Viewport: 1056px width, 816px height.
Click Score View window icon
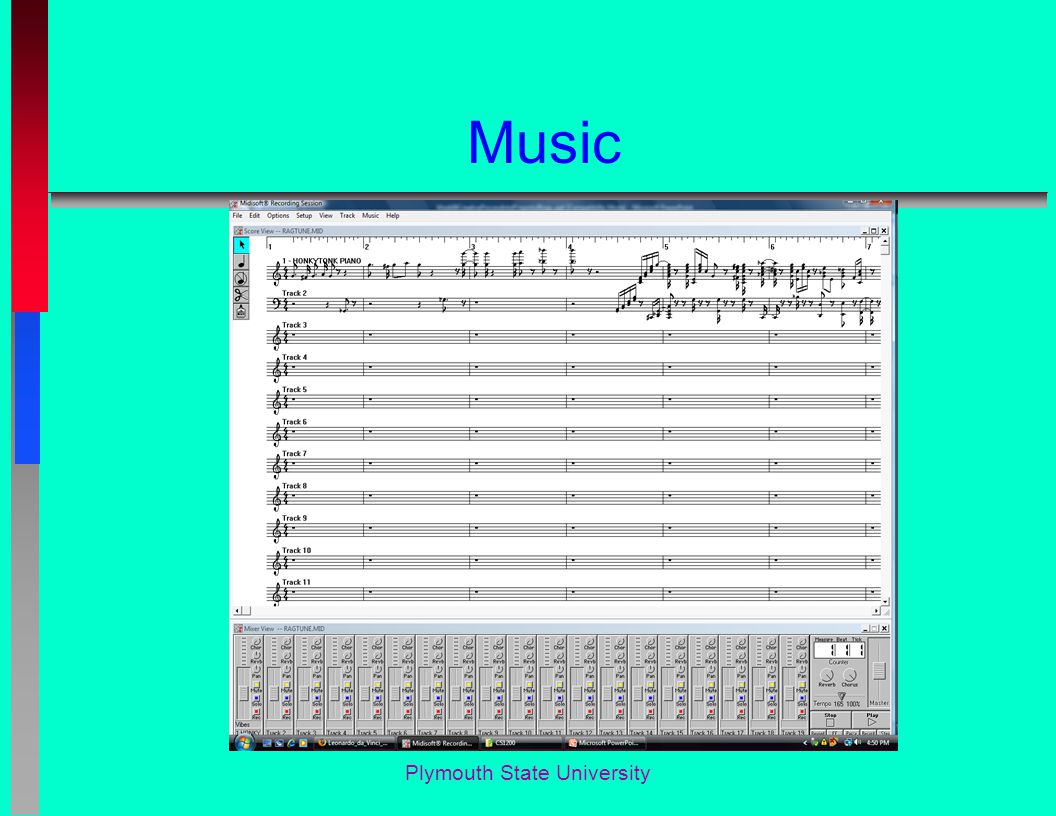click(238, 231)
